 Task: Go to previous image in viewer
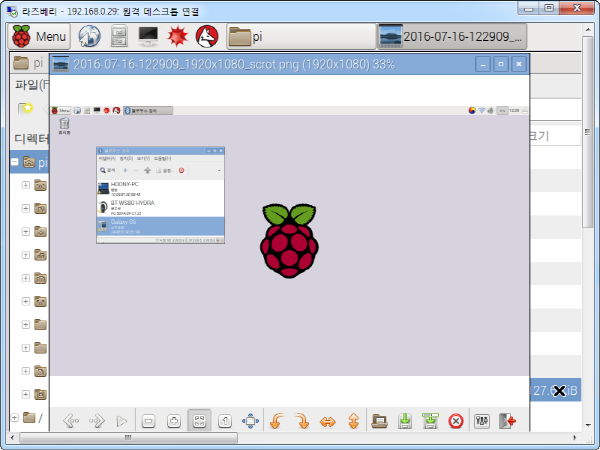click(x=71, y=421)
